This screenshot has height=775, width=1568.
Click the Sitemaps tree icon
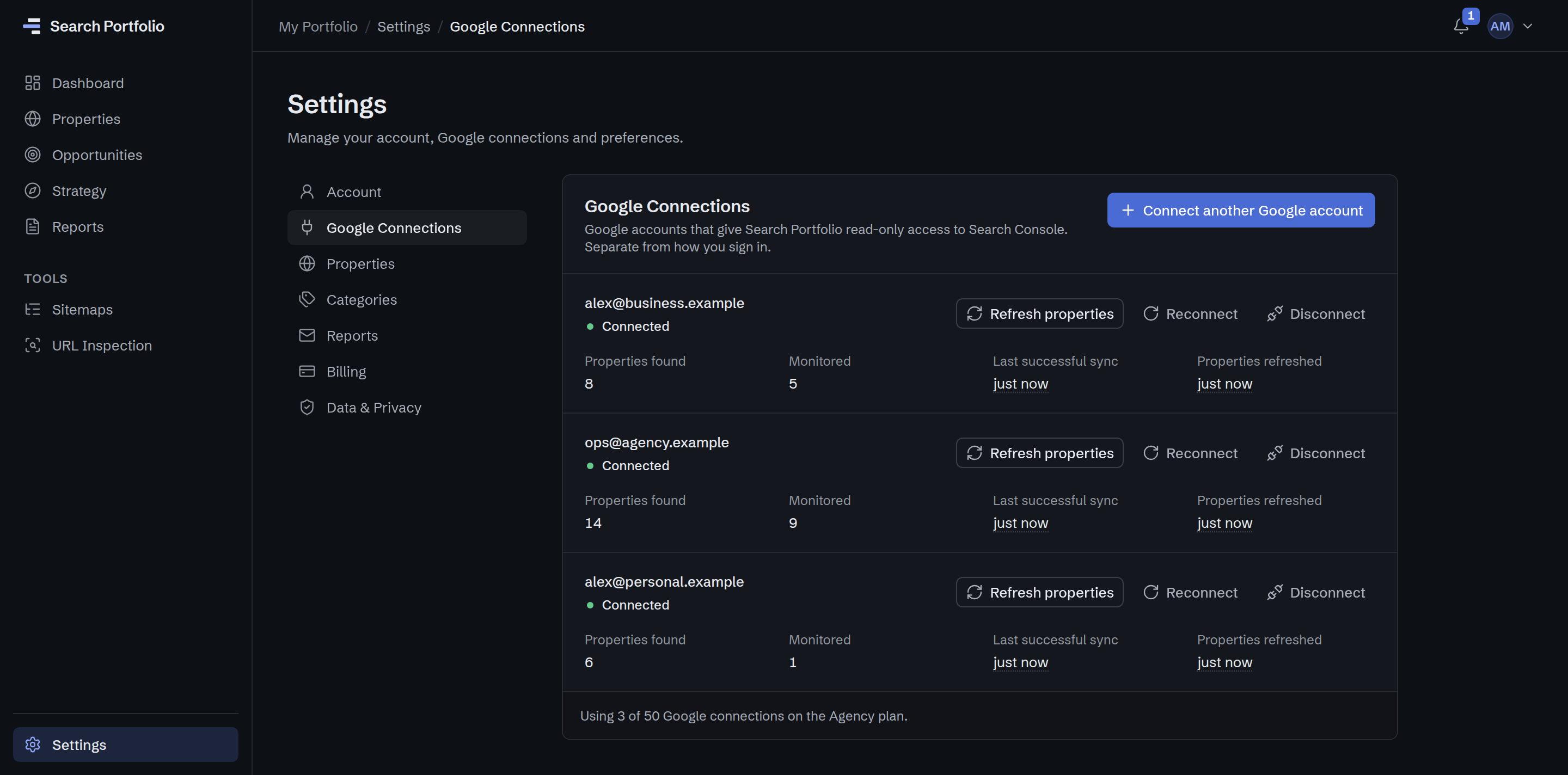point(32,309)
